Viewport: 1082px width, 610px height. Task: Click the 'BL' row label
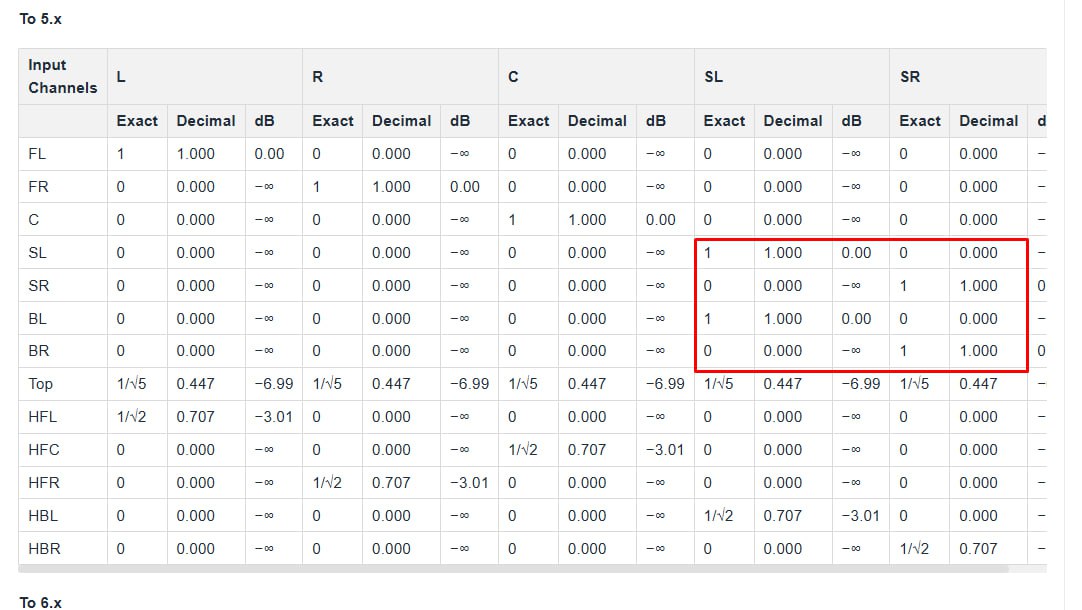tap(38, 319)
